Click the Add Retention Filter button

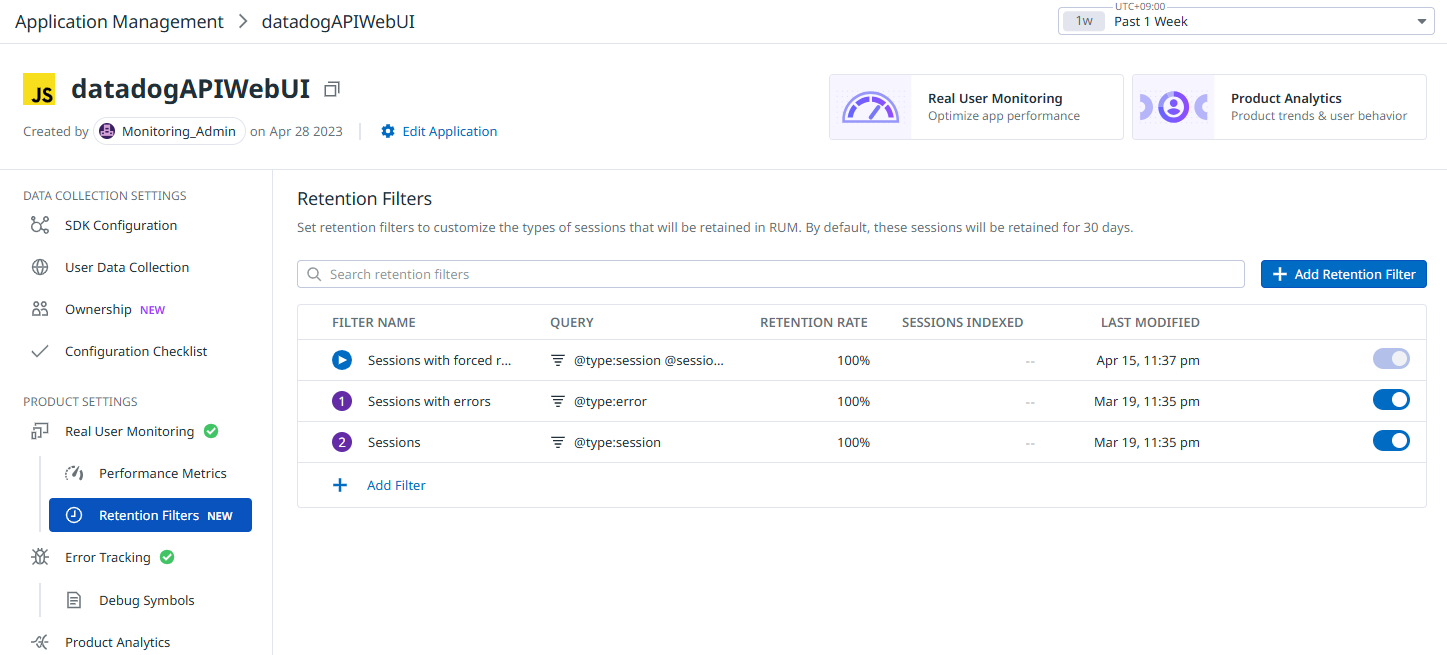pos(1343,274)
